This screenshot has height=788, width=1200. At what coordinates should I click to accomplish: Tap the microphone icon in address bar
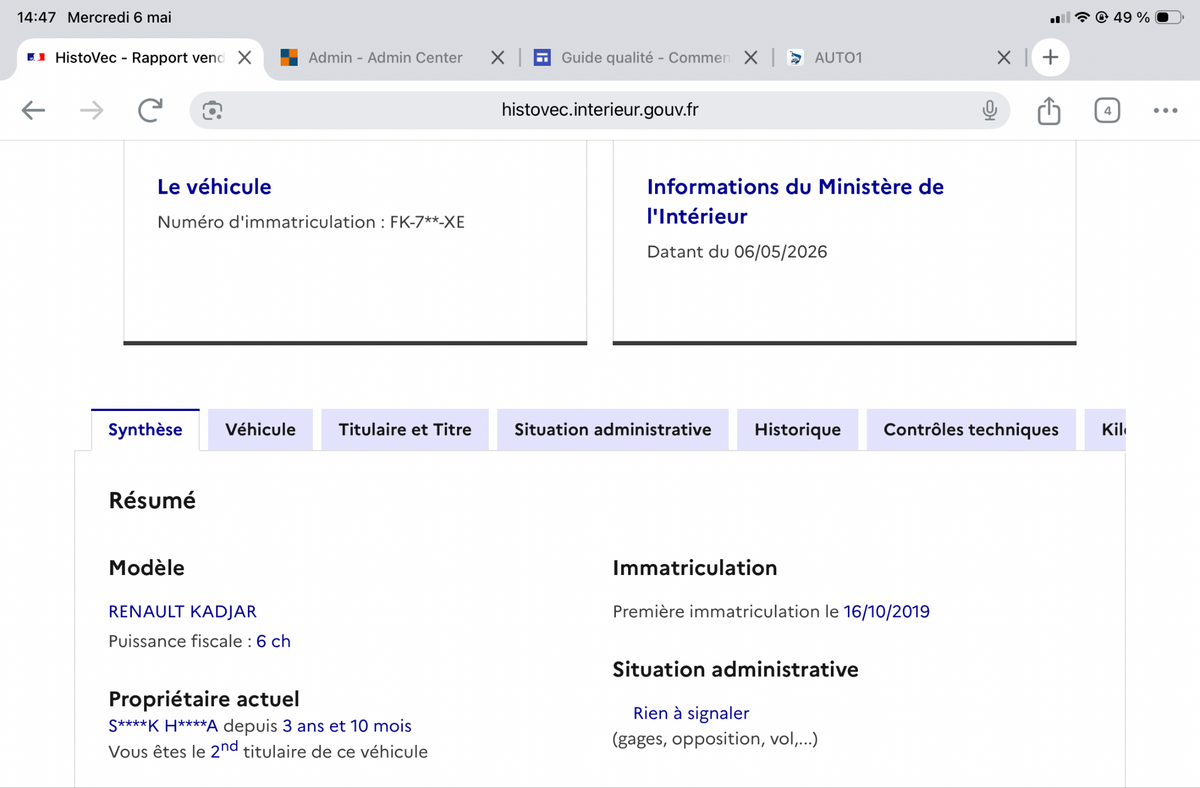click(x=989, y=111)
